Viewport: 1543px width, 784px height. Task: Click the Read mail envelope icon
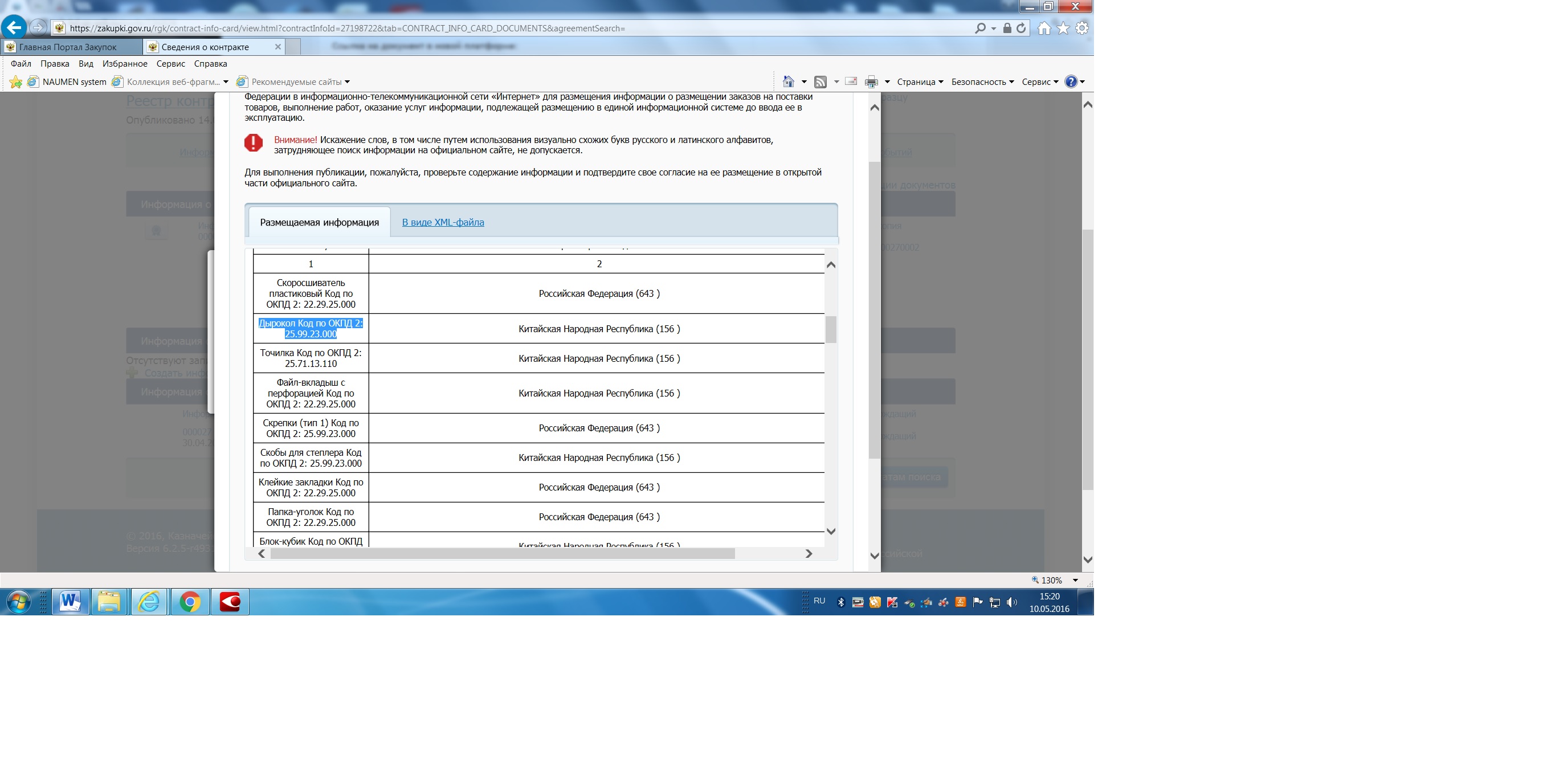pos(851,81)
